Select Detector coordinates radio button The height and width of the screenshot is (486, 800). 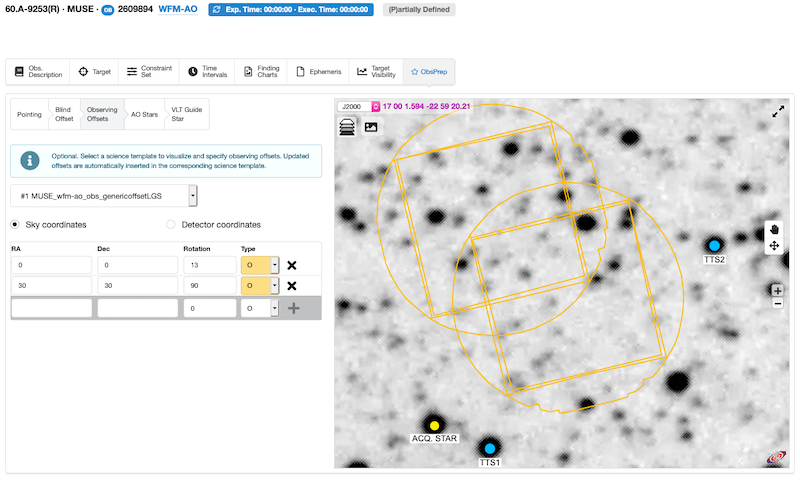pos(170,225)
